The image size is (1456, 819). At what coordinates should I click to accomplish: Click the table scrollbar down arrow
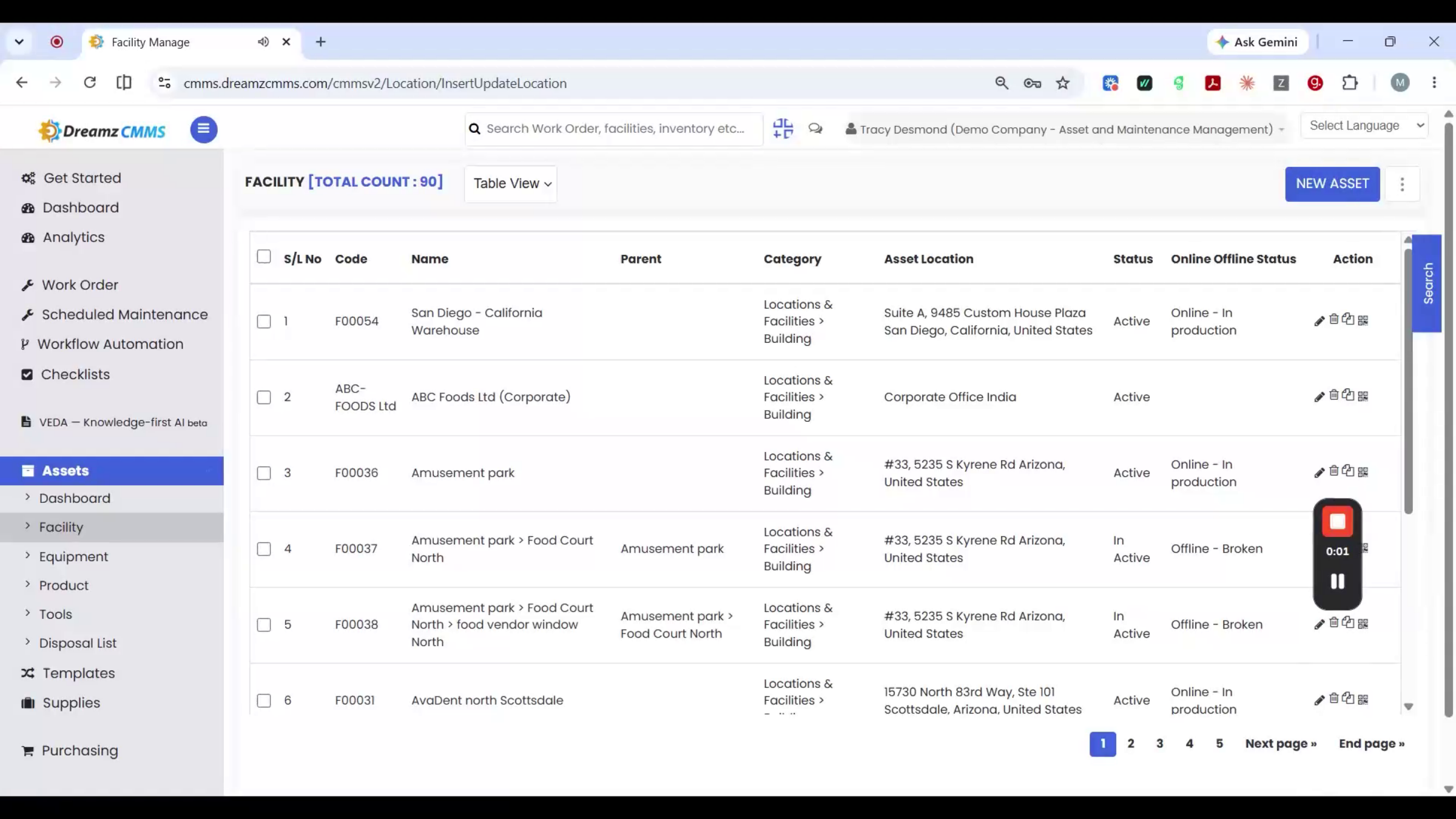click(1409, 707)
